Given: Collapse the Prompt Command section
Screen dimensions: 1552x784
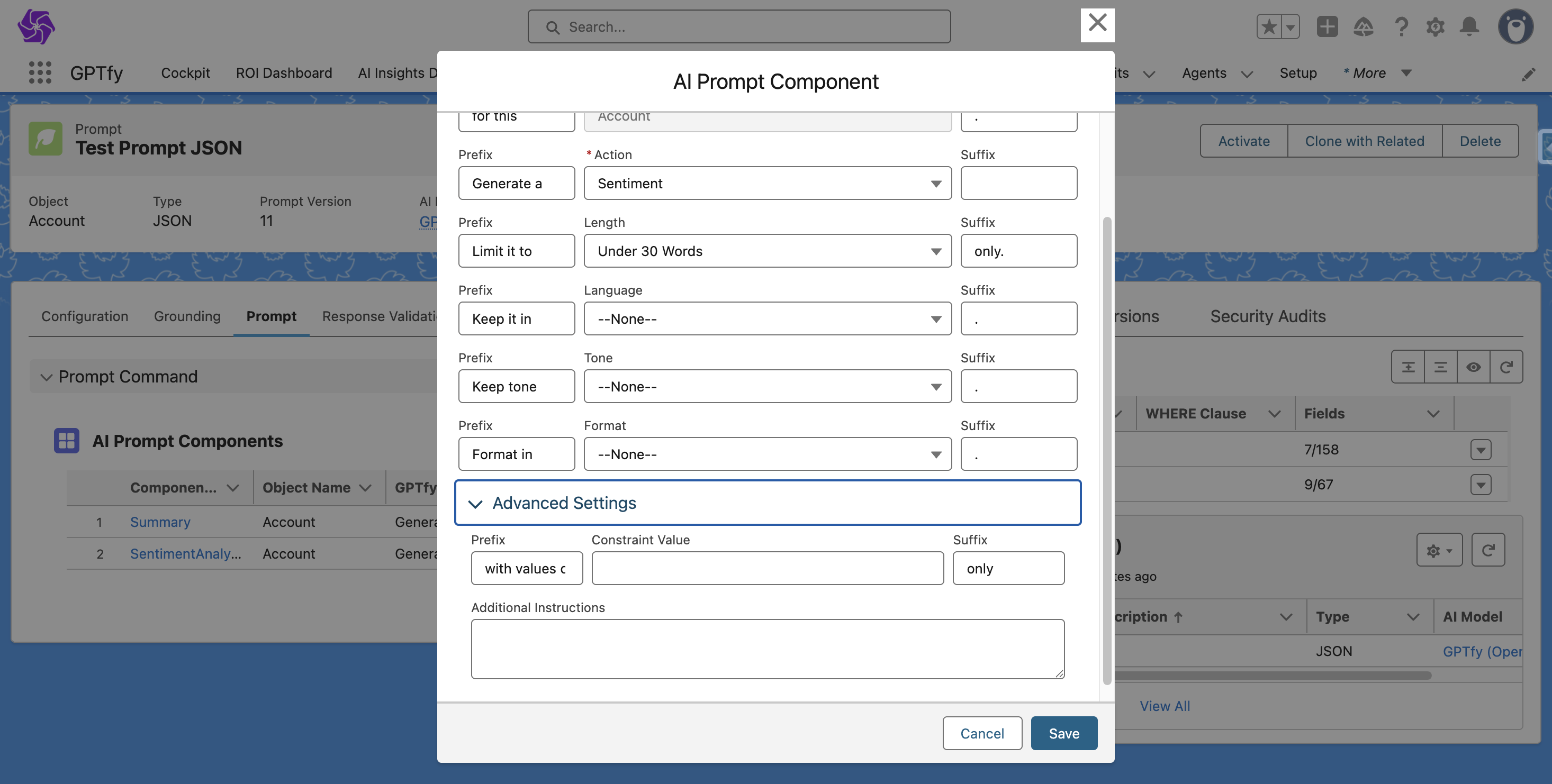Looking at the screenshot, I should pyautogui.click(x=47, y=377).
